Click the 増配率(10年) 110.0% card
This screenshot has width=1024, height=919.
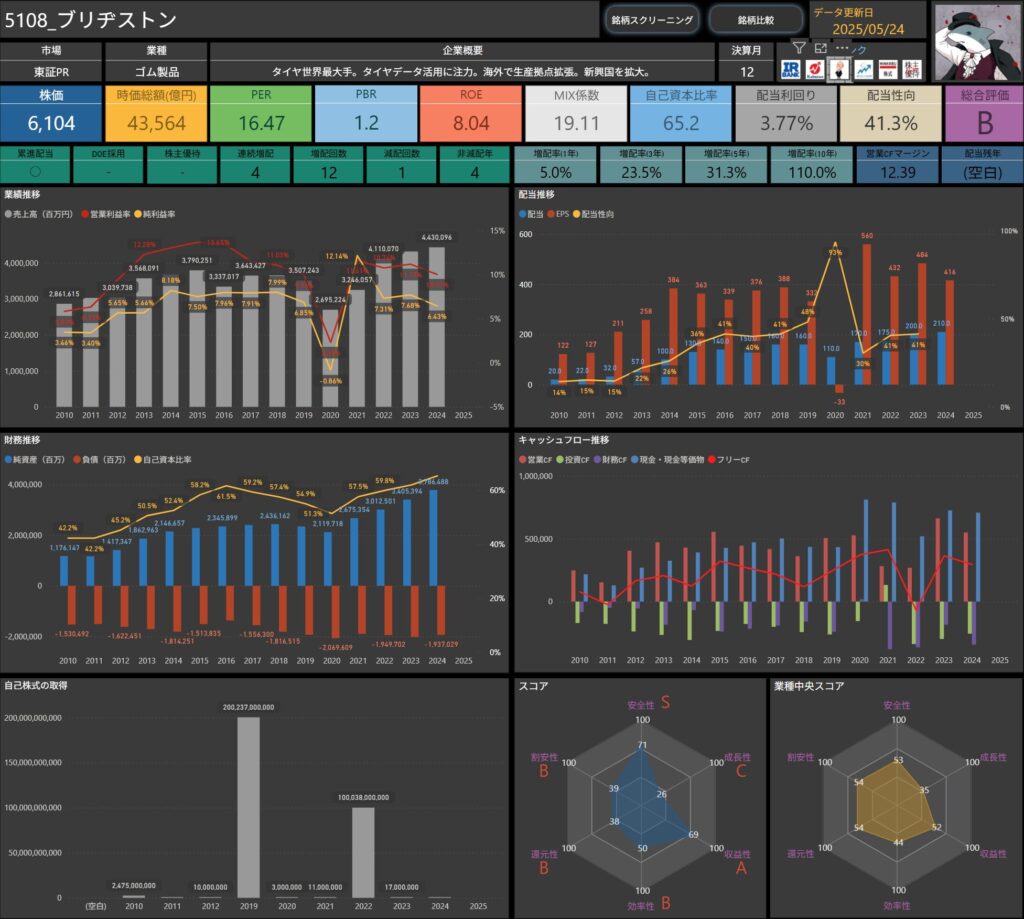[x=812, y=165]
